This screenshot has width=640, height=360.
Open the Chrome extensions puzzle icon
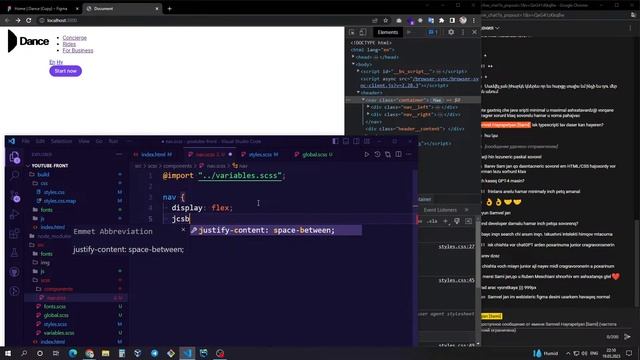[x=441, y=20]
